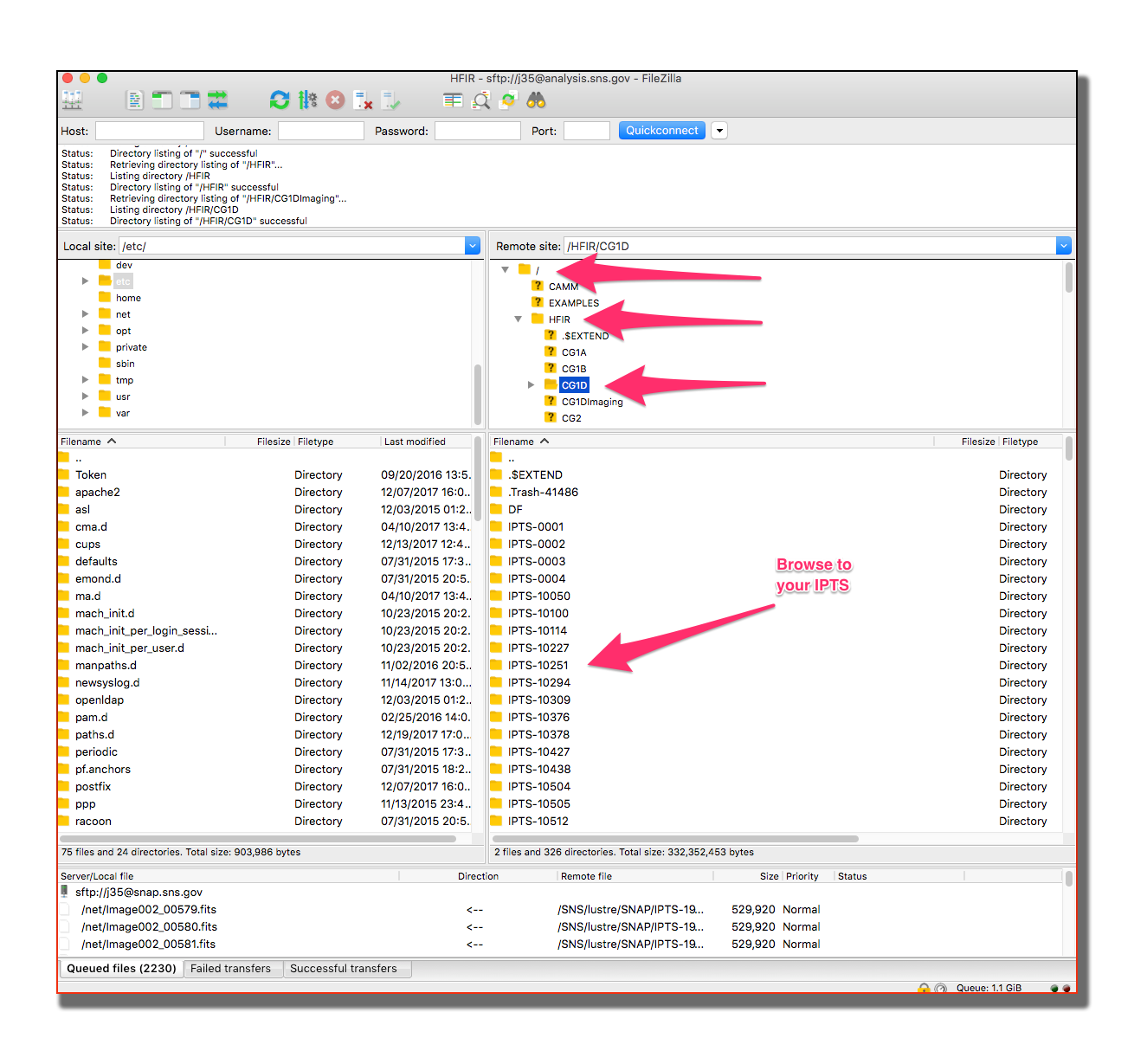Cancel the current operation
This screenshot has height=1064, width=1134.
click(x=336, y=100)
